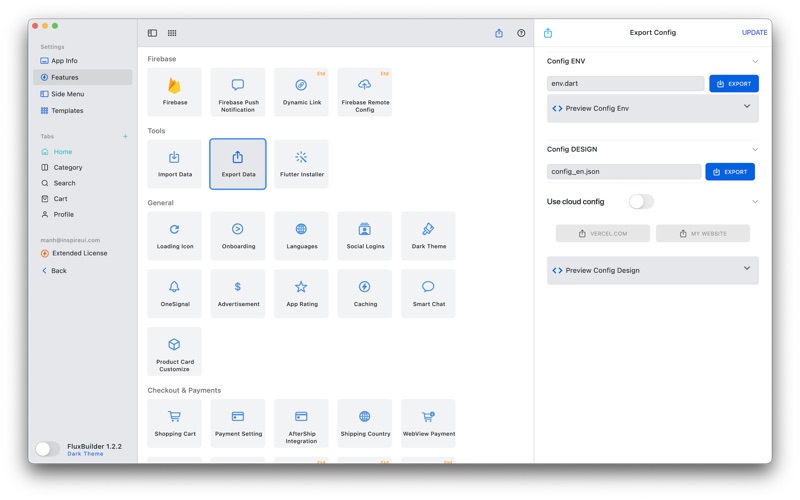
Task: Open the Smart Chat feature
Action: (x=428, y=293)
